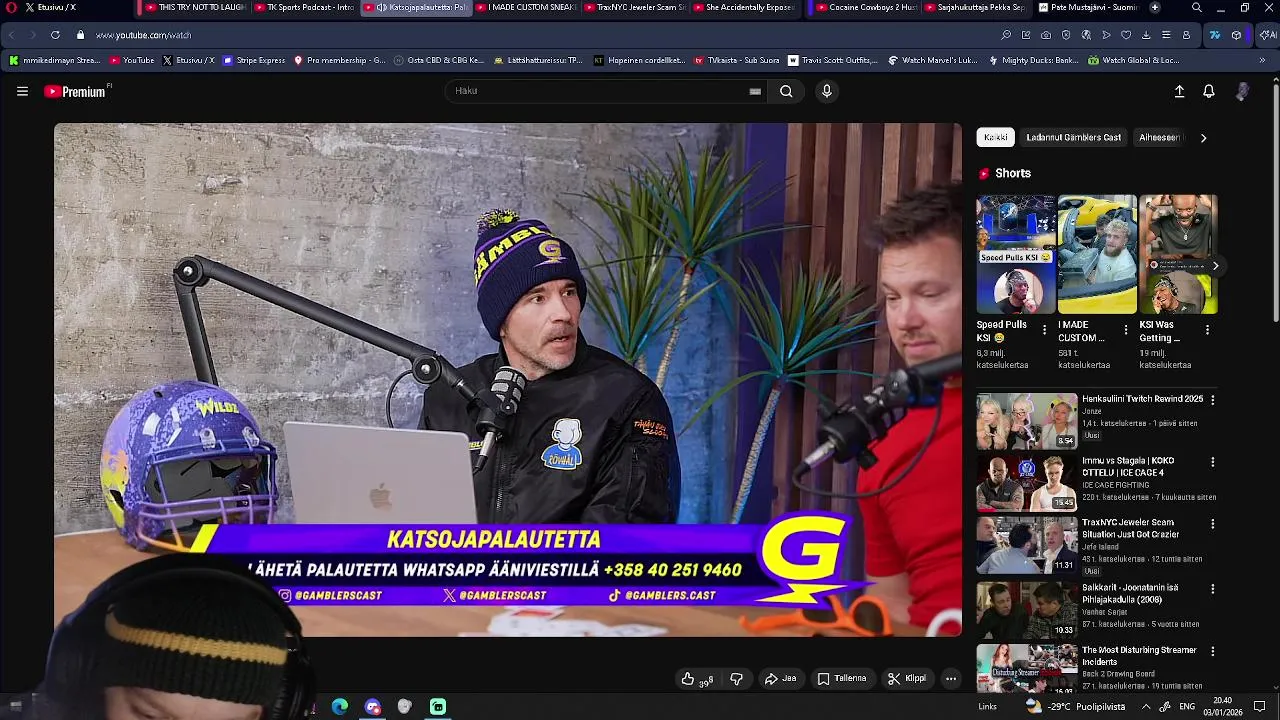Open options menu for I MADE CUSTOM short
The height and width of the screenshot is (720, 1280).
(1126, 330)
